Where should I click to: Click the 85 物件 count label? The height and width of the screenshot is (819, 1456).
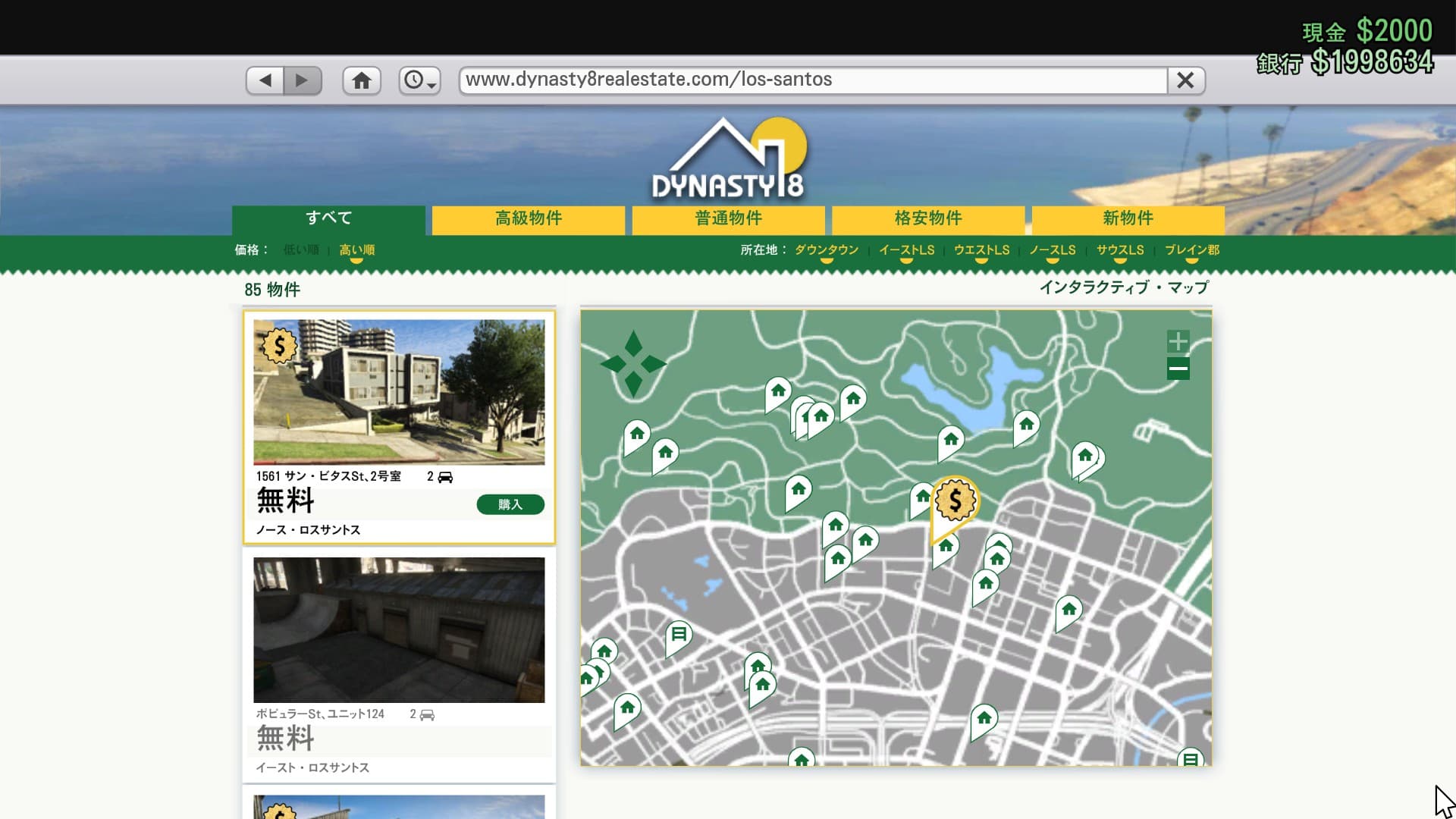(272, 290)
